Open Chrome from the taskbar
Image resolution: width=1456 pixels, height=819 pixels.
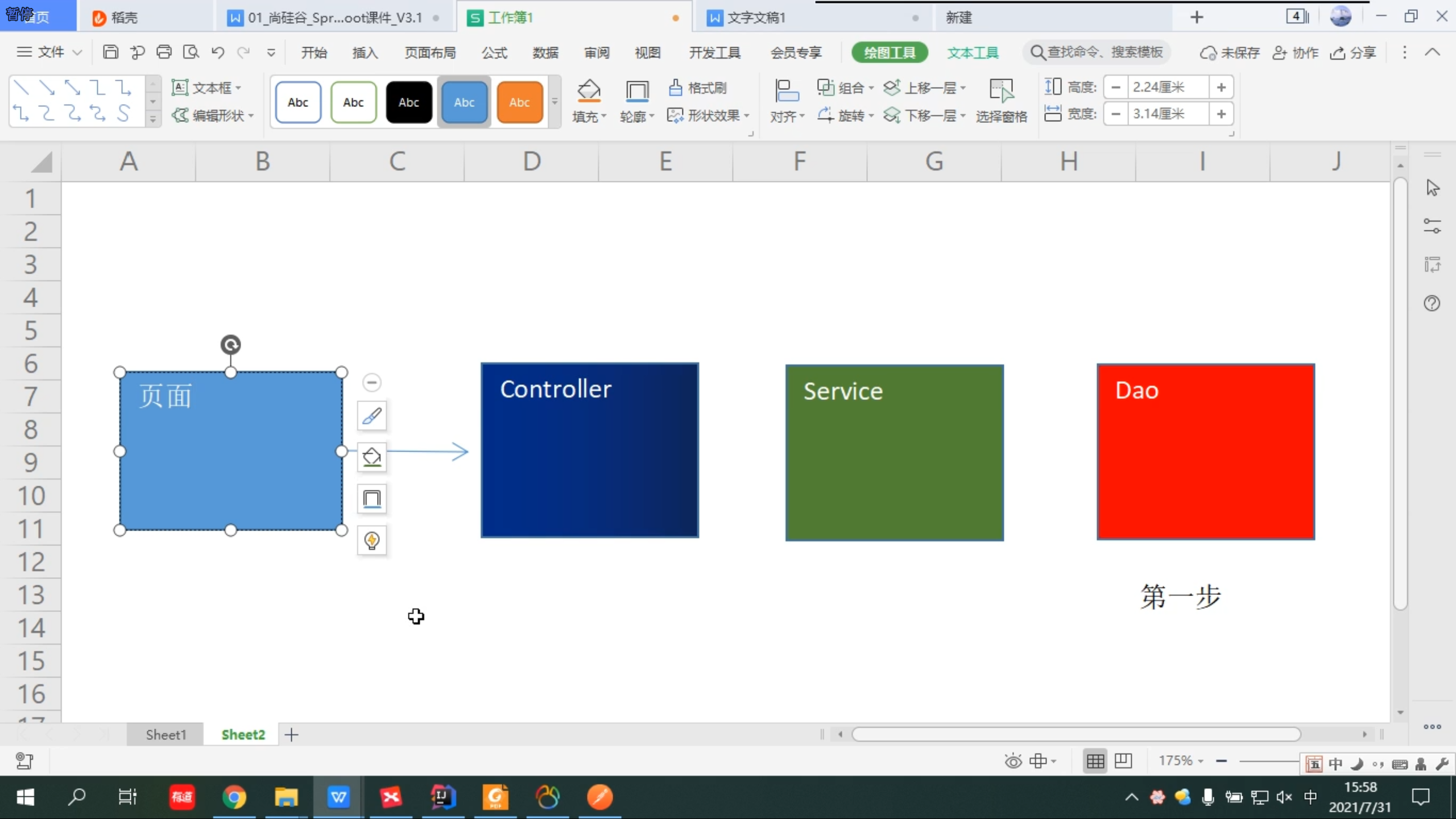coord(234,797)
